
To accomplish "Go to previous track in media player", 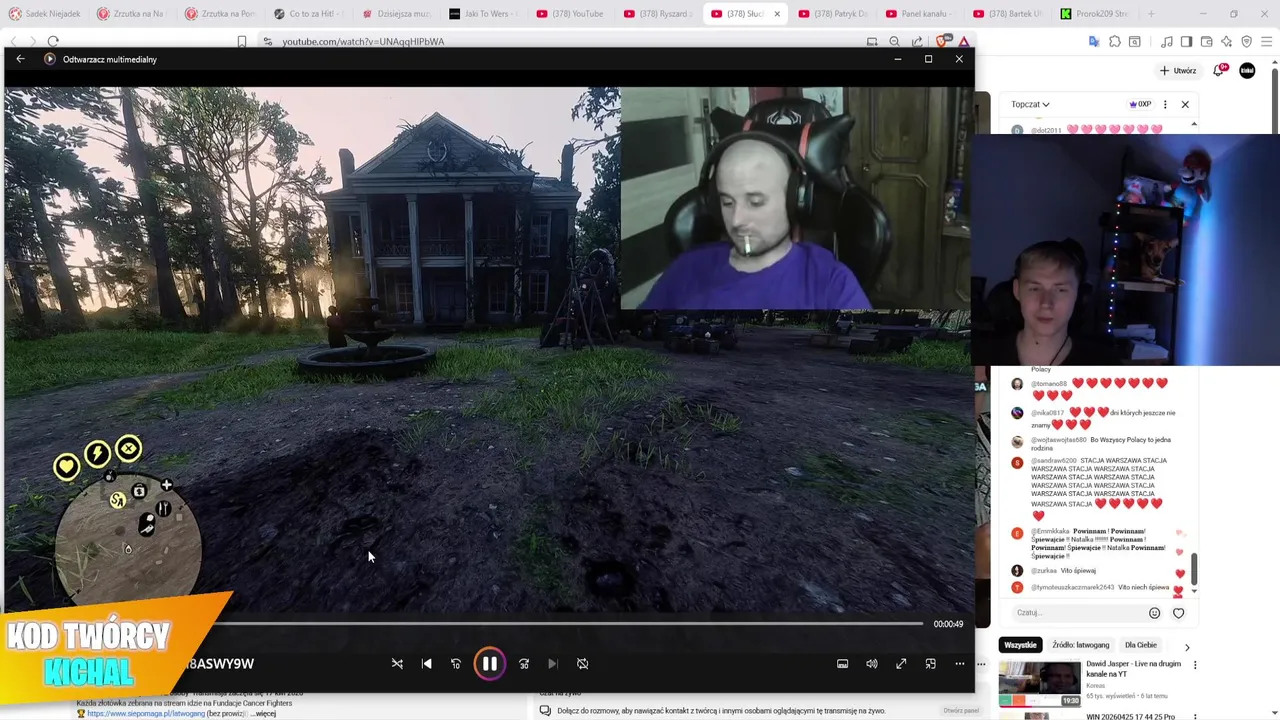I will coord(427,664).
